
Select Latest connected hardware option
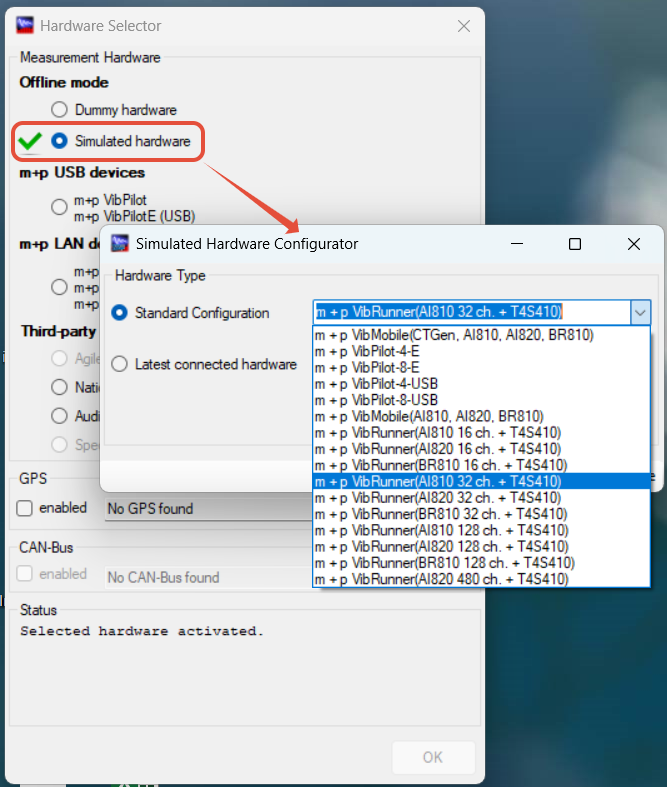119,364
